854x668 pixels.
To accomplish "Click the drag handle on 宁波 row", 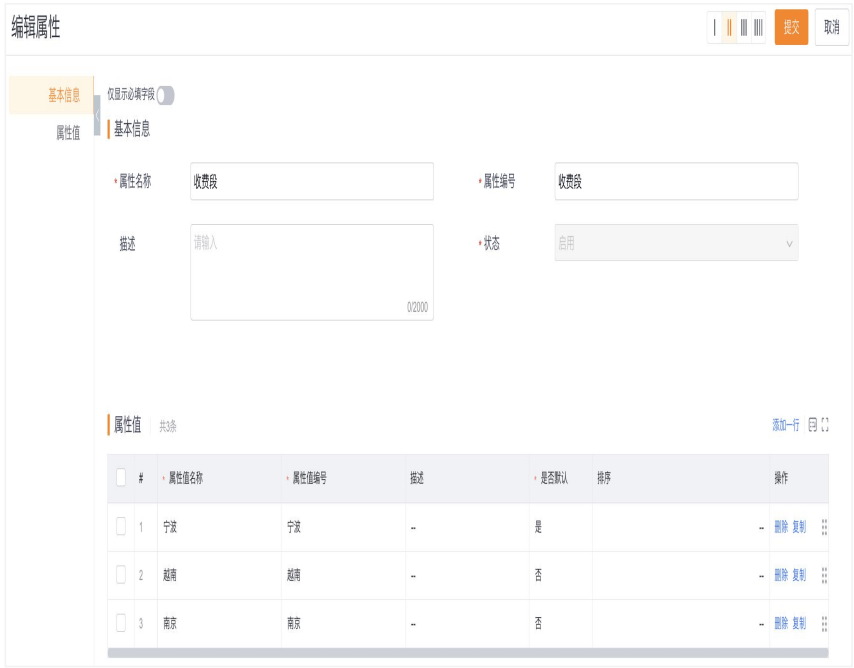I will [x=824, y=527].
